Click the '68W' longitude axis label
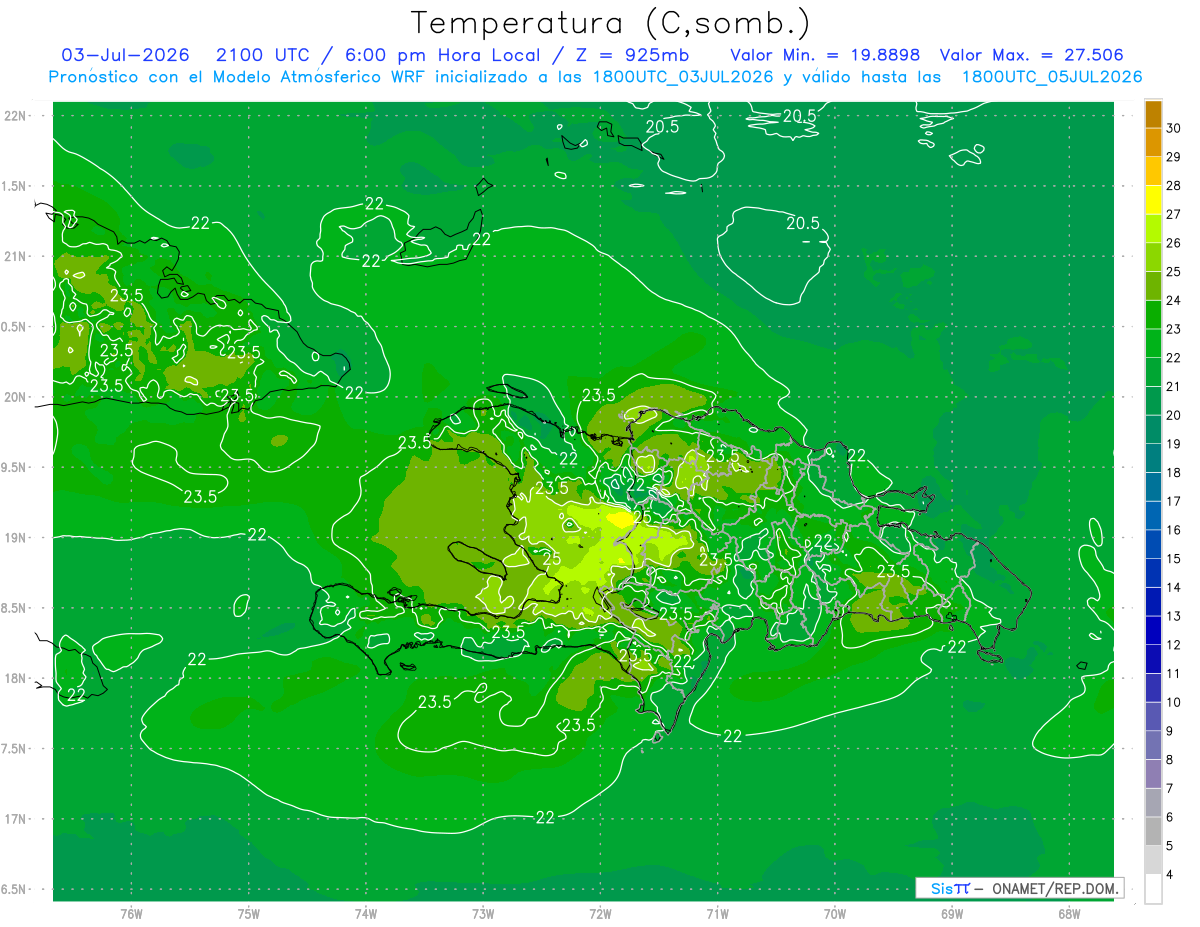Image resolution: width=1200 pixels, height=927 pixels. (1069, 914)
